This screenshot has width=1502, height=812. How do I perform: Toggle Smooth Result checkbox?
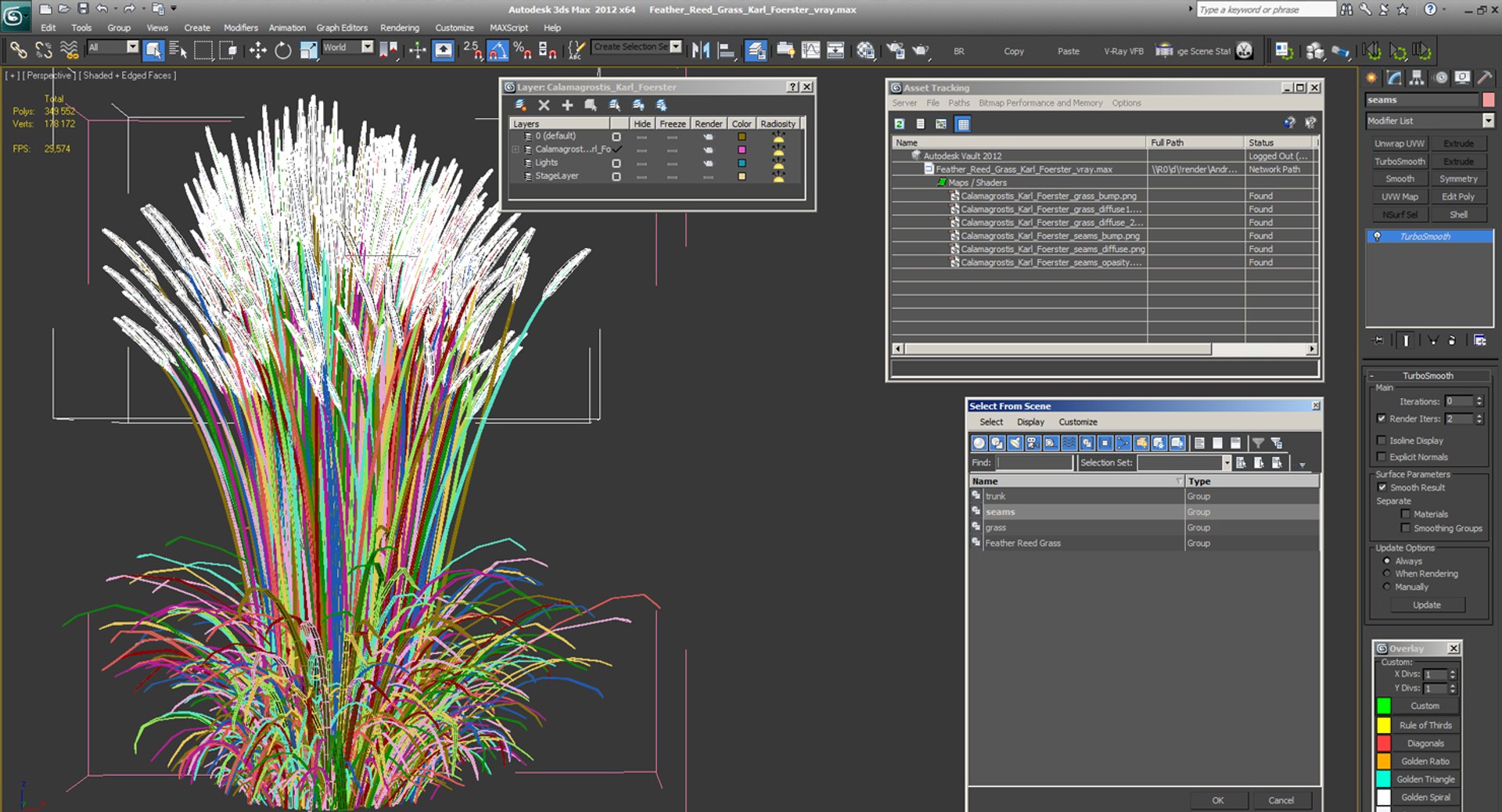click(x=1382, y=487)
